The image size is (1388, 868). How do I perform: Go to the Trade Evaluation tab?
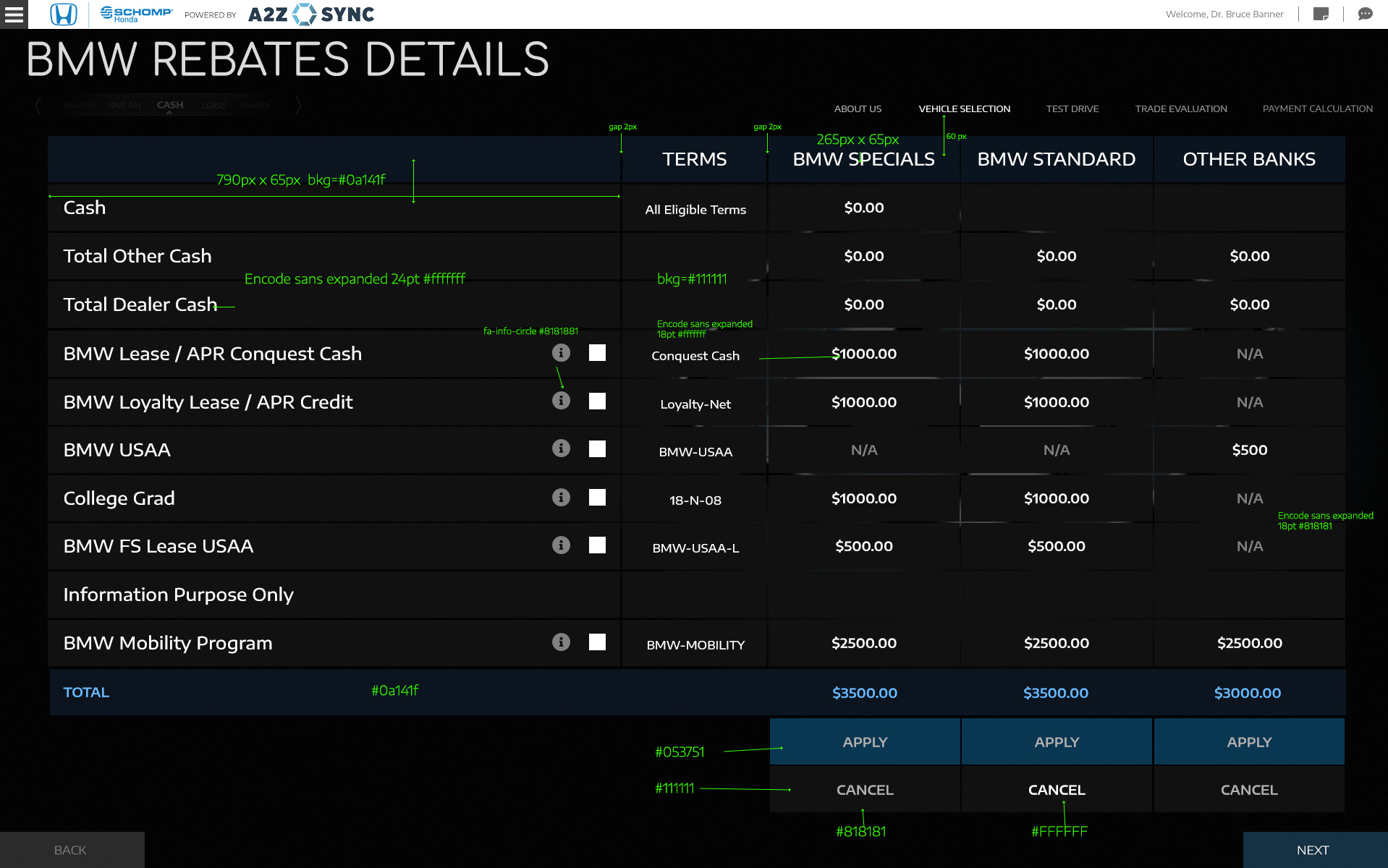(x=1180, y=109)
